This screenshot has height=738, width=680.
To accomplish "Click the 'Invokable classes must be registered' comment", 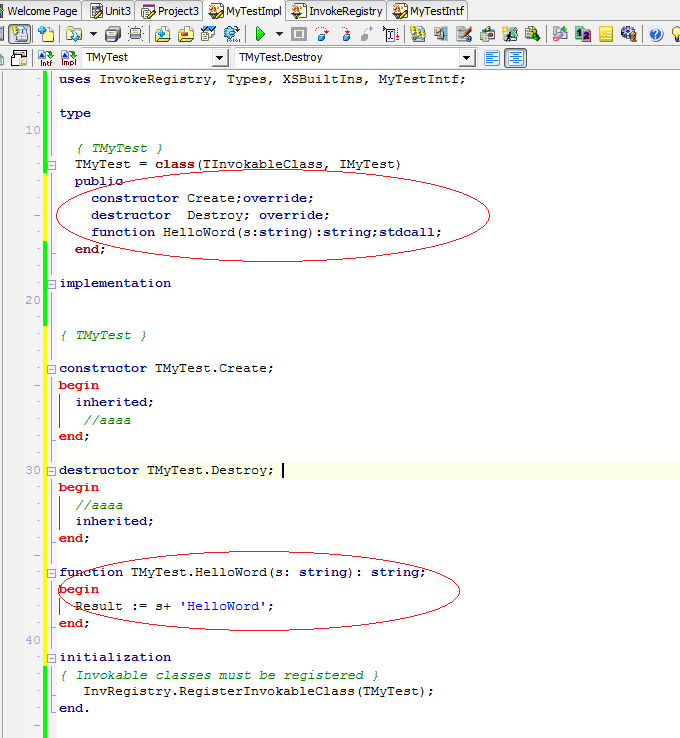I will point(220,675).
